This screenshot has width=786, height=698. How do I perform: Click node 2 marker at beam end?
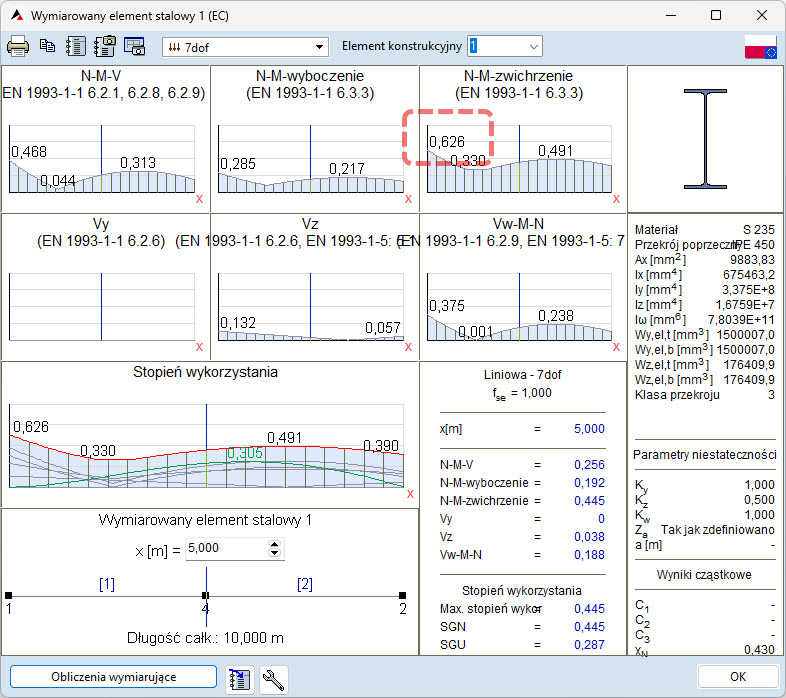[x=403, y=596]
